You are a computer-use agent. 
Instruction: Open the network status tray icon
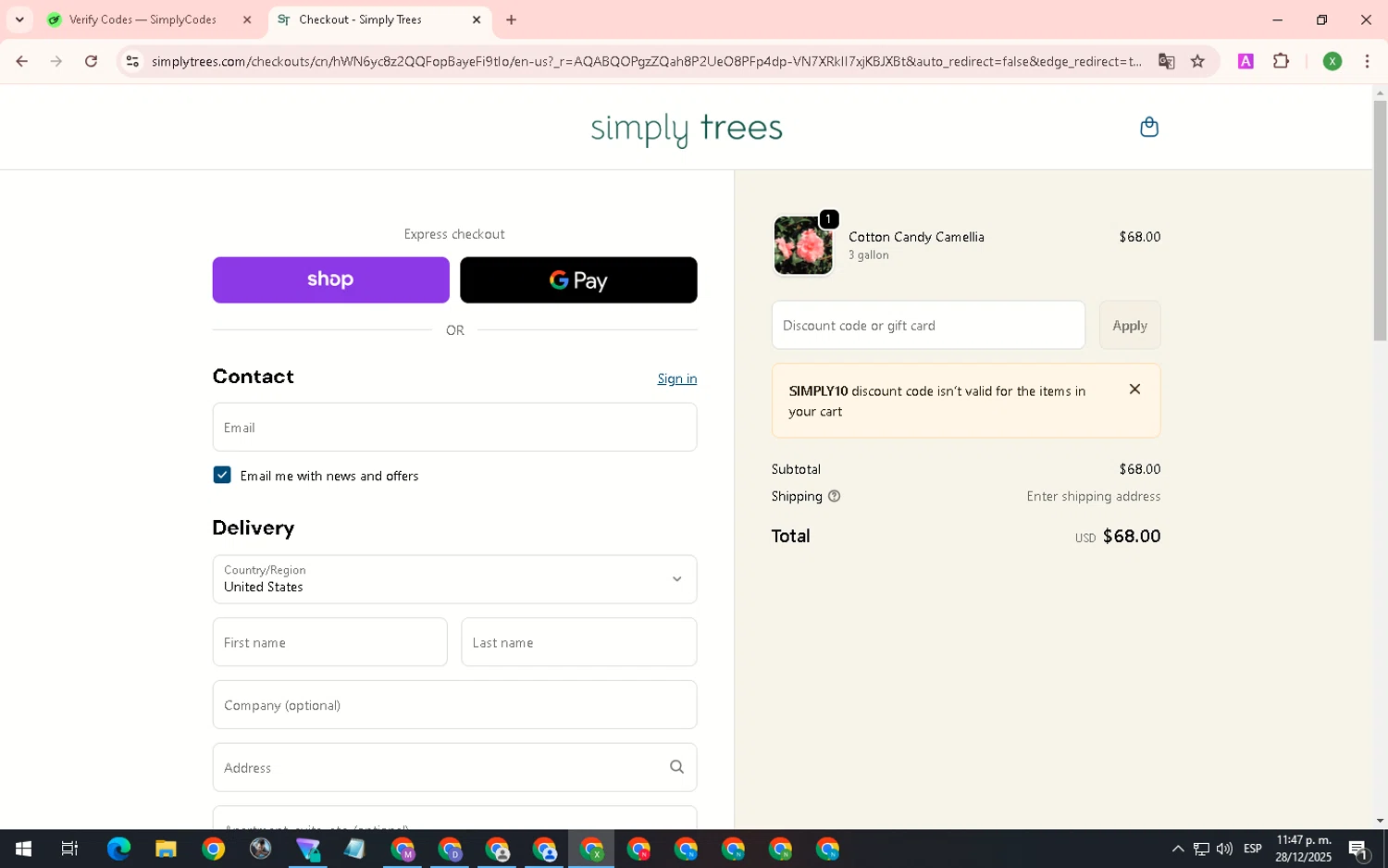pyautogui.click(x=1201, y=849)
